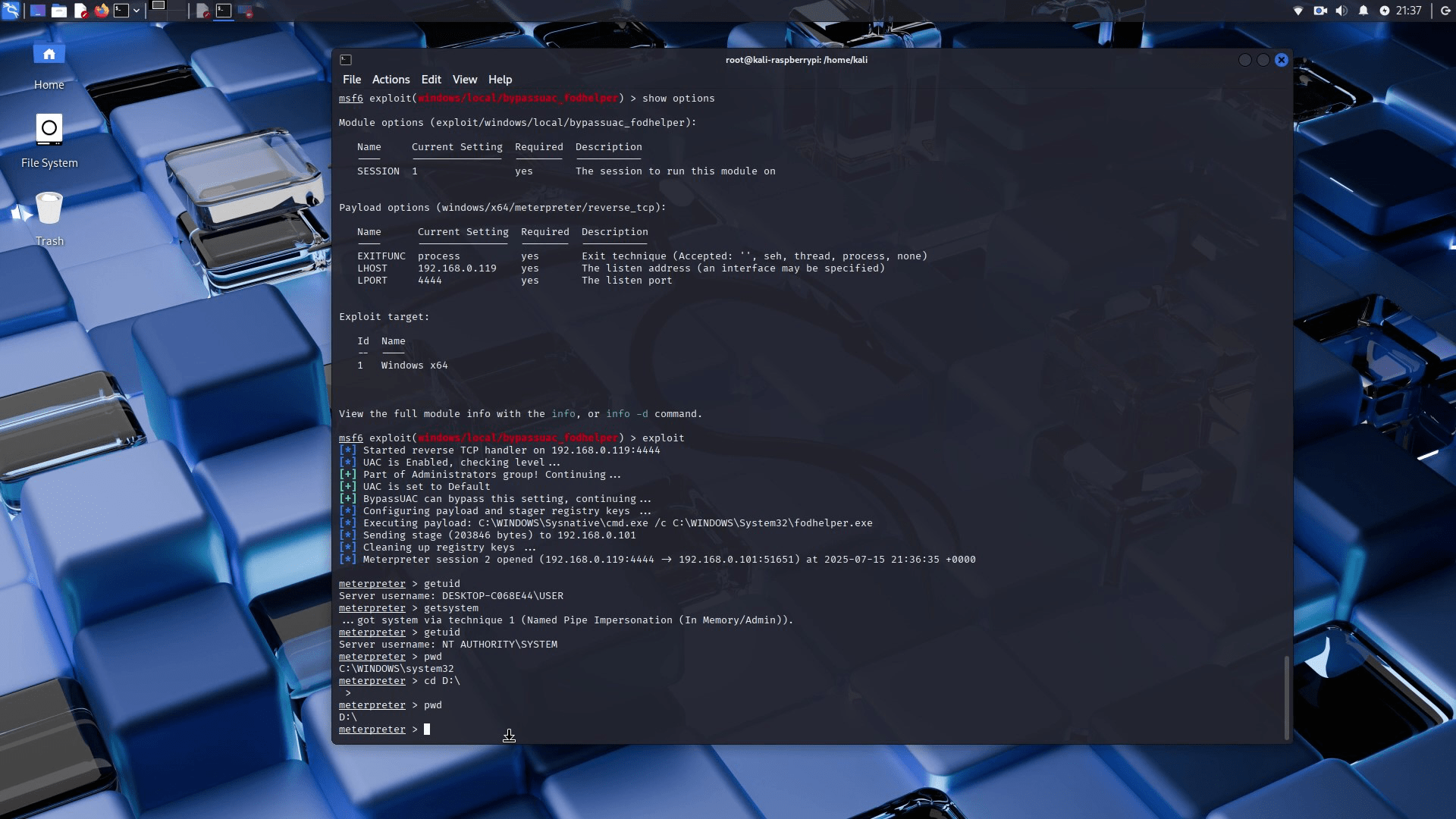This screenshot has height=819, width=1456.
Task: Open the file manager from the panel
Action: (x=59, y=11)
